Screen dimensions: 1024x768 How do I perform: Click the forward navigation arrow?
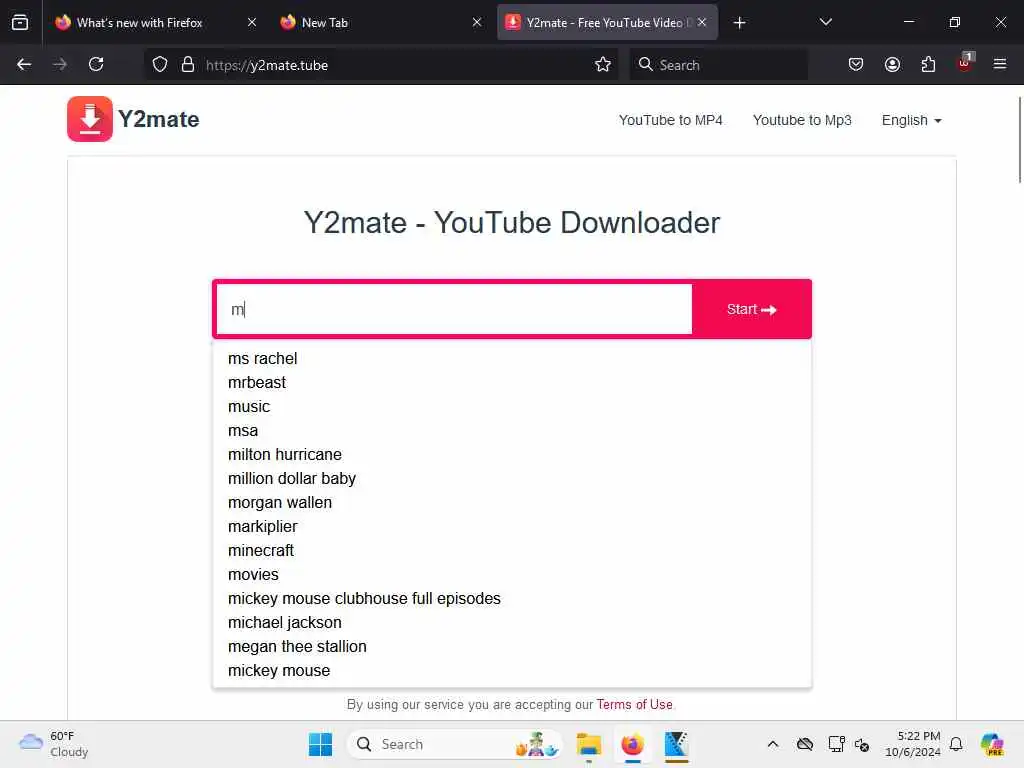tap(60, 64)
